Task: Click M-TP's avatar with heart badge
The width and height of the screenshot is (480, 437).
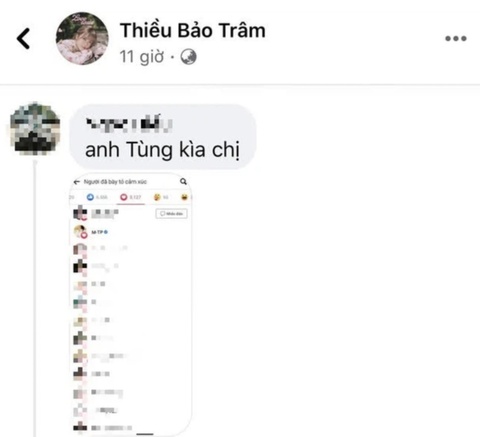Action: pos(80,232)
